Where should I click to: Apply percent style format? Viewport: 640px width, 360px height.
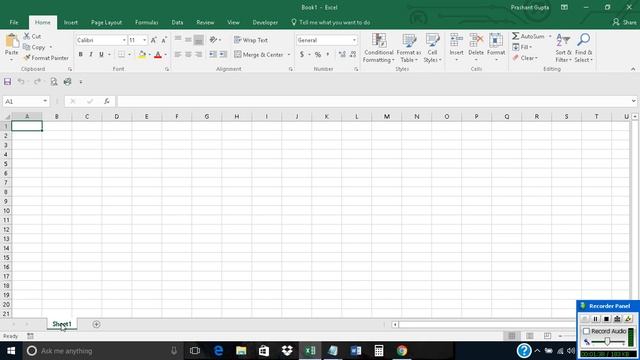(x=318, y=54)
